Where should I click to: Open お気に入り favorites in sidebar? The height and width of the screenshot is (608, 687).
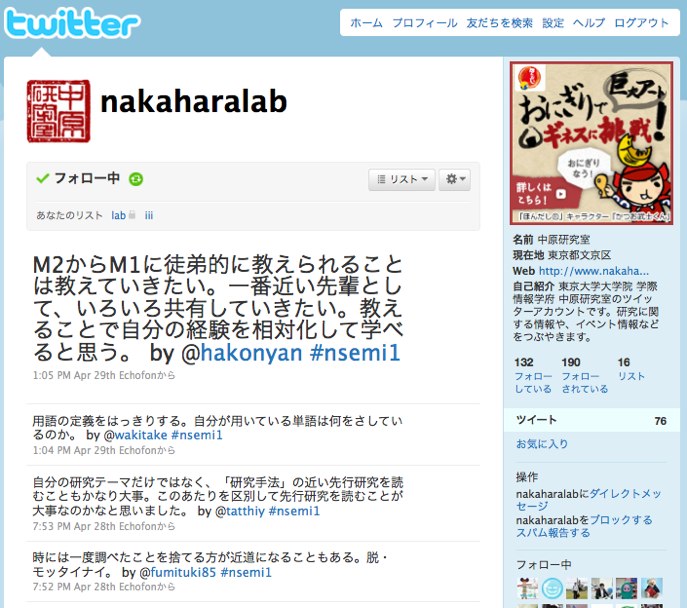pos(542,444)
